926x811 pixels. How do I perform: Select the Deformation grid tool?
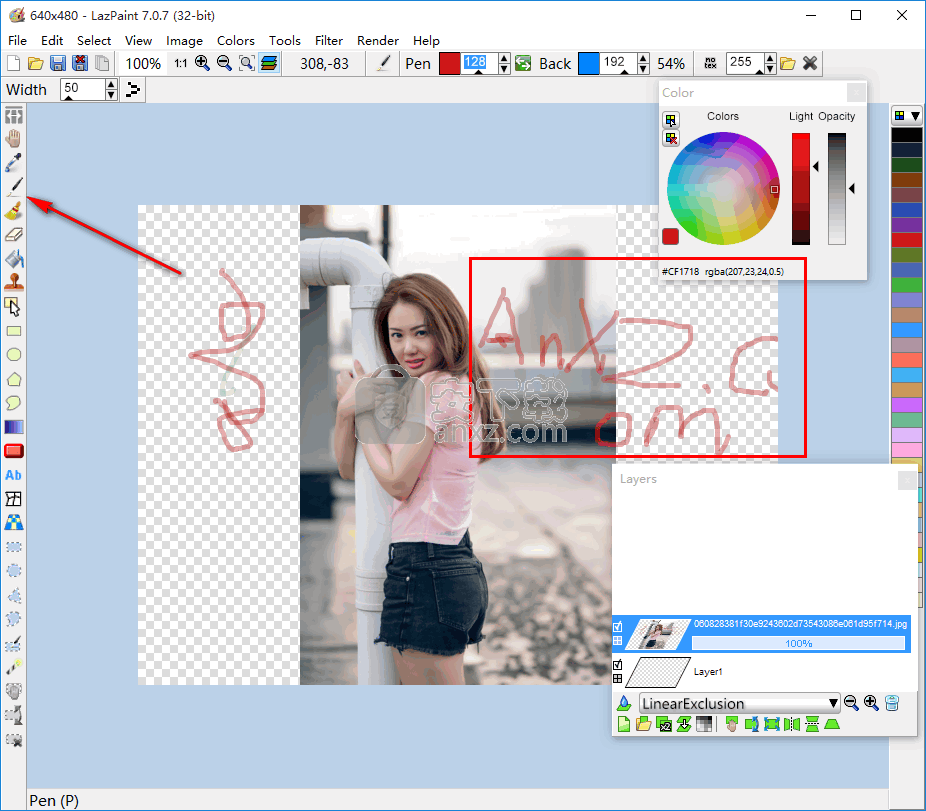click(x=14, y=499)
